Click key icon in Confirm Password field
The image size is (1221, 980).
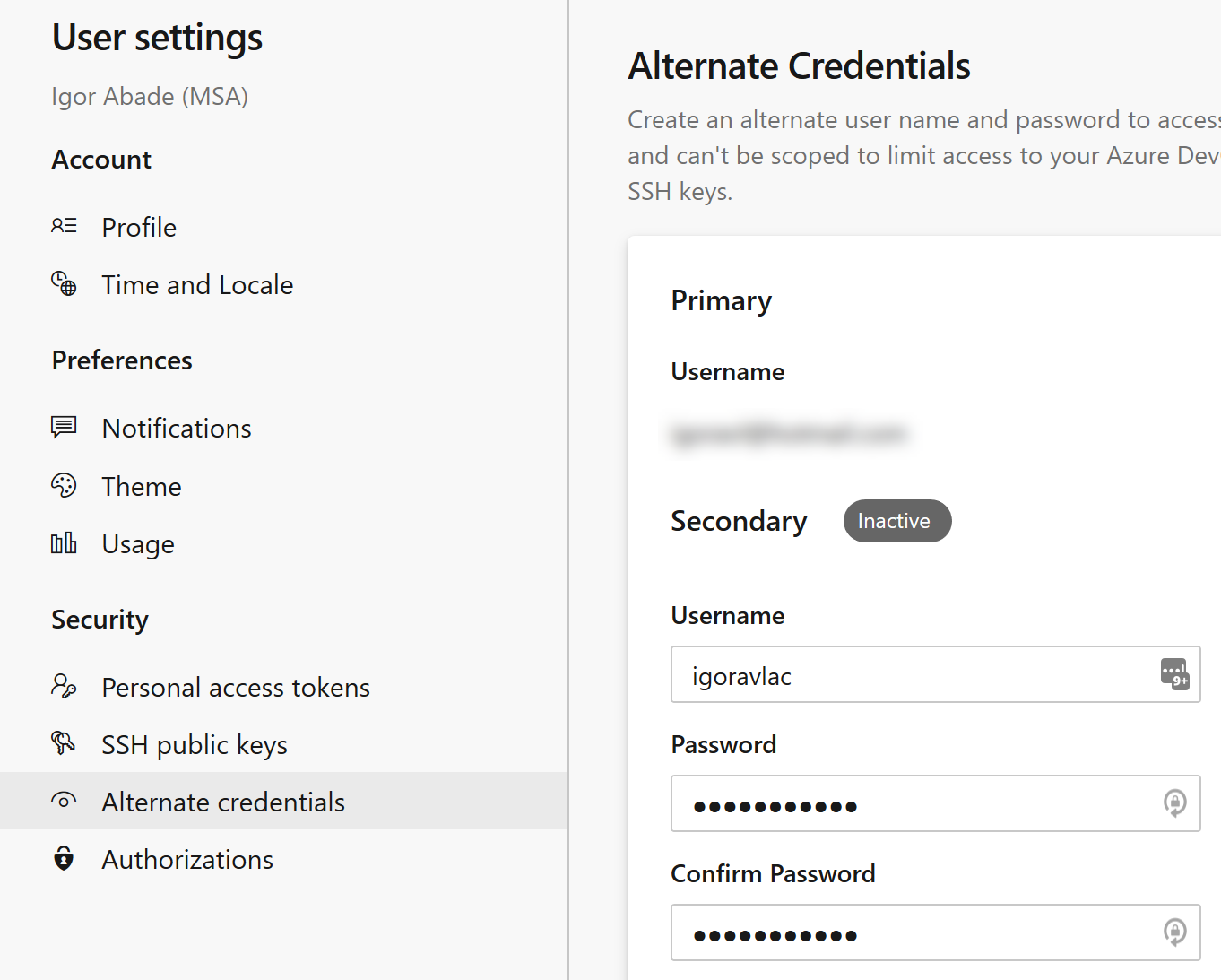1174,932
